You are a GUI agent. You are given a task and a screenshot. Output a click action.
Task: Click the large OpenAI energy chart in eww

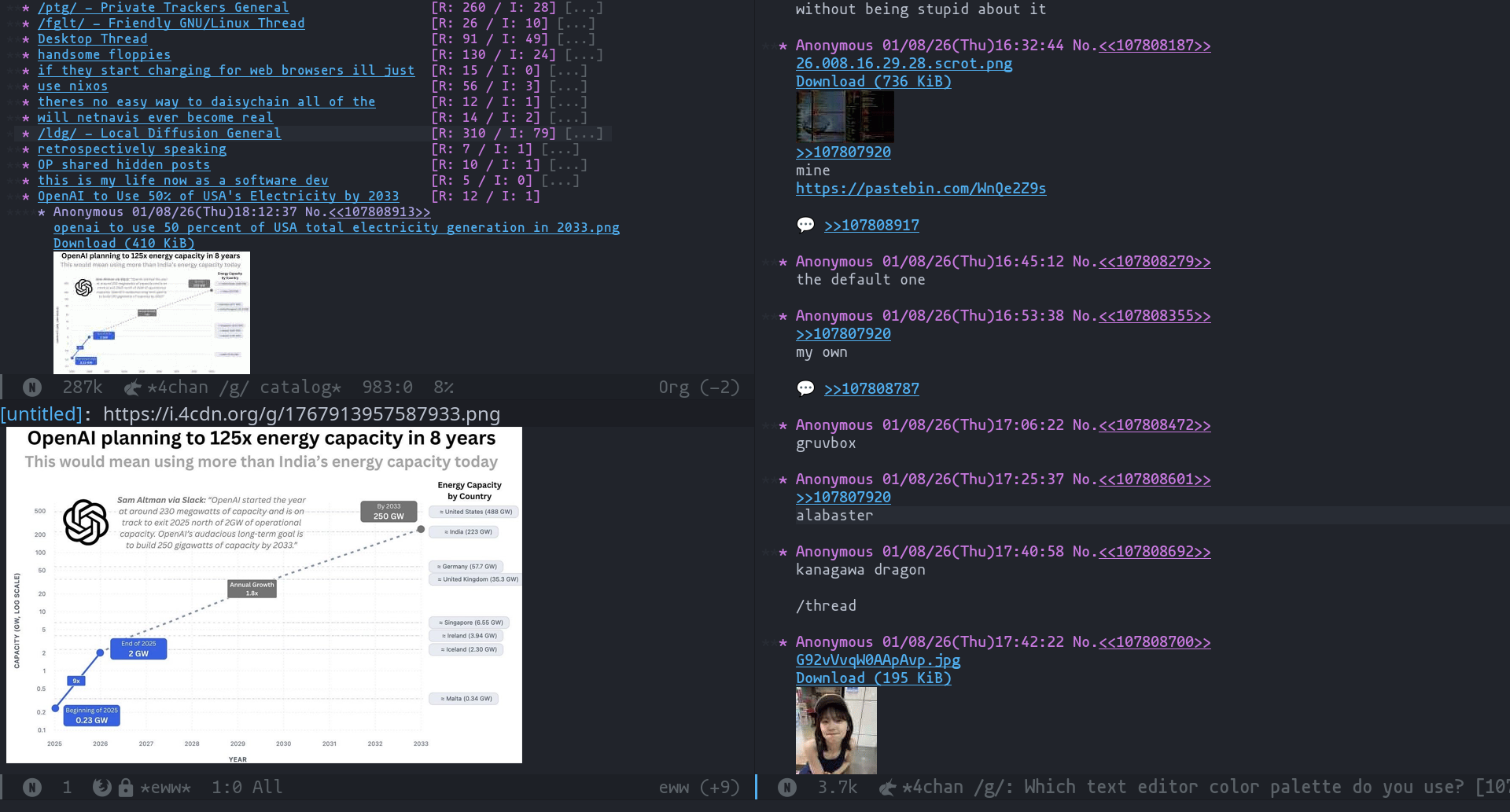pos(264,595)
